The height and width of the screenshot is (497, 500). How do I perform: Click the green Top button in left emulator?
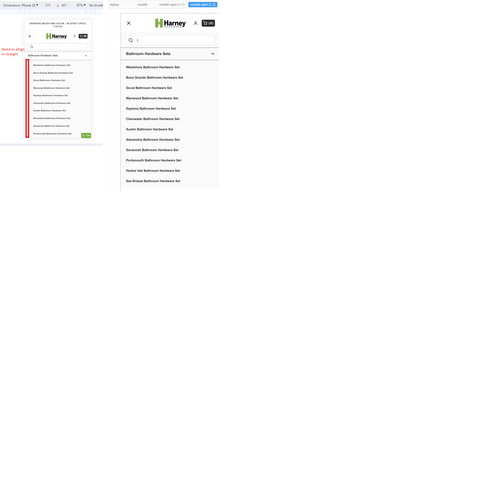point(86,135)
